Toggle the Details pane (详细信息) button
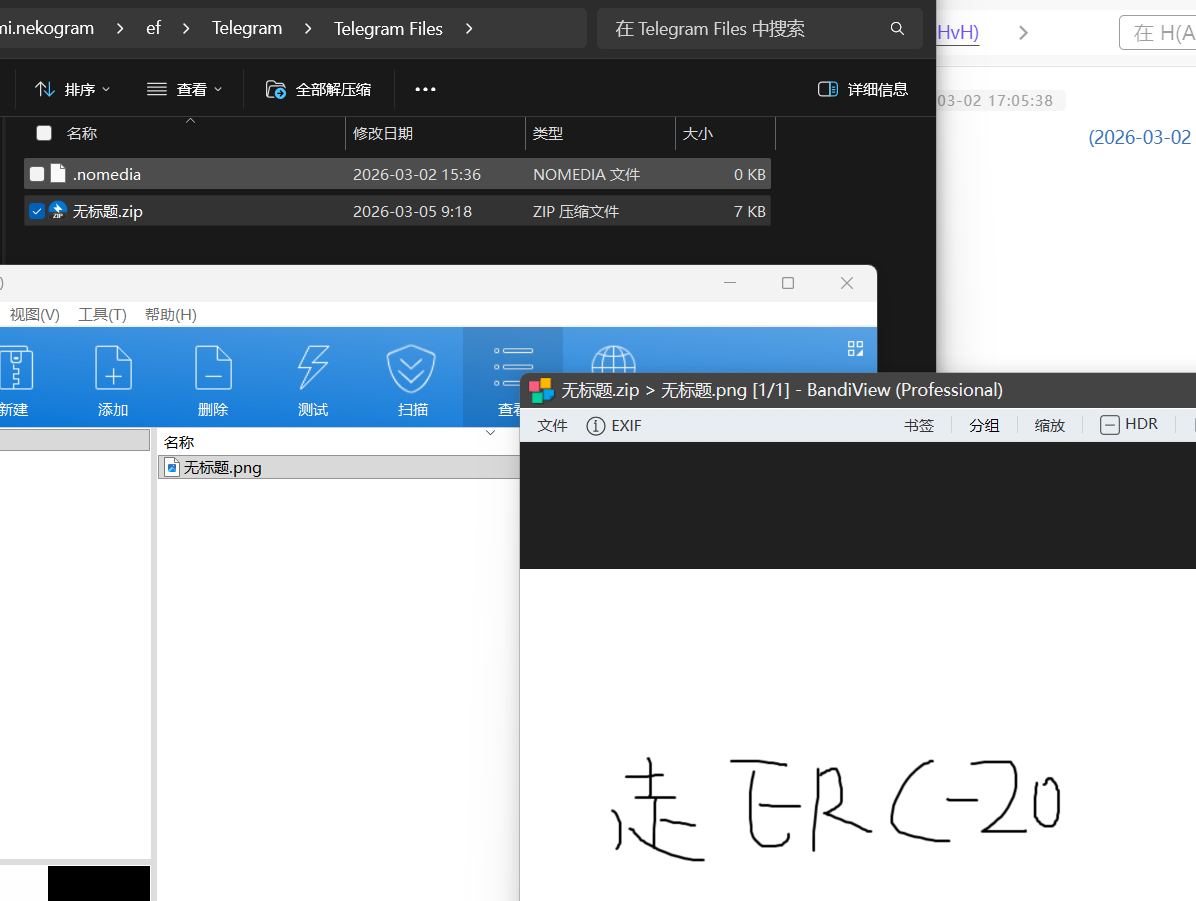The image size is (1196, 901). 863,89
